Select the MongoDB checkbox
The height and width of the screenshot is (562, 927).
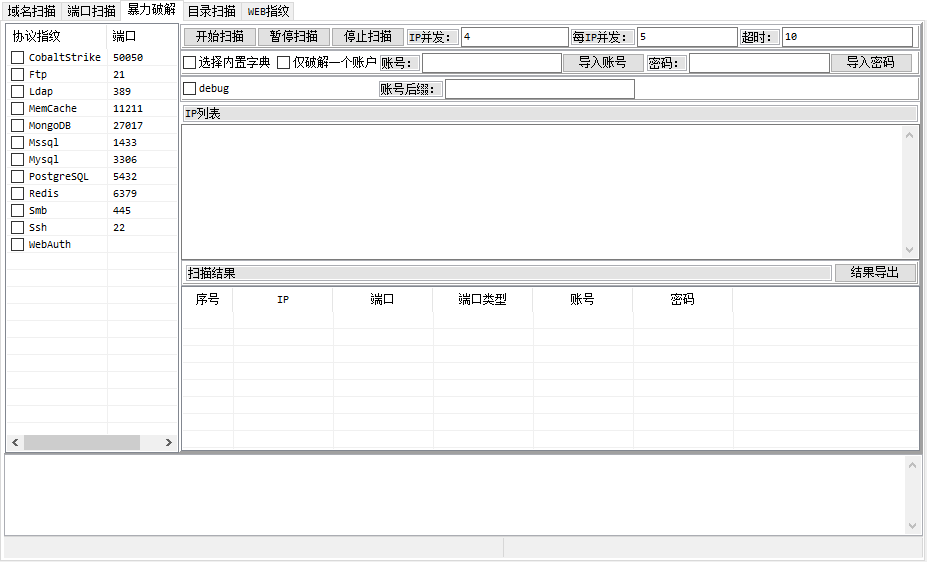point(18,125)
